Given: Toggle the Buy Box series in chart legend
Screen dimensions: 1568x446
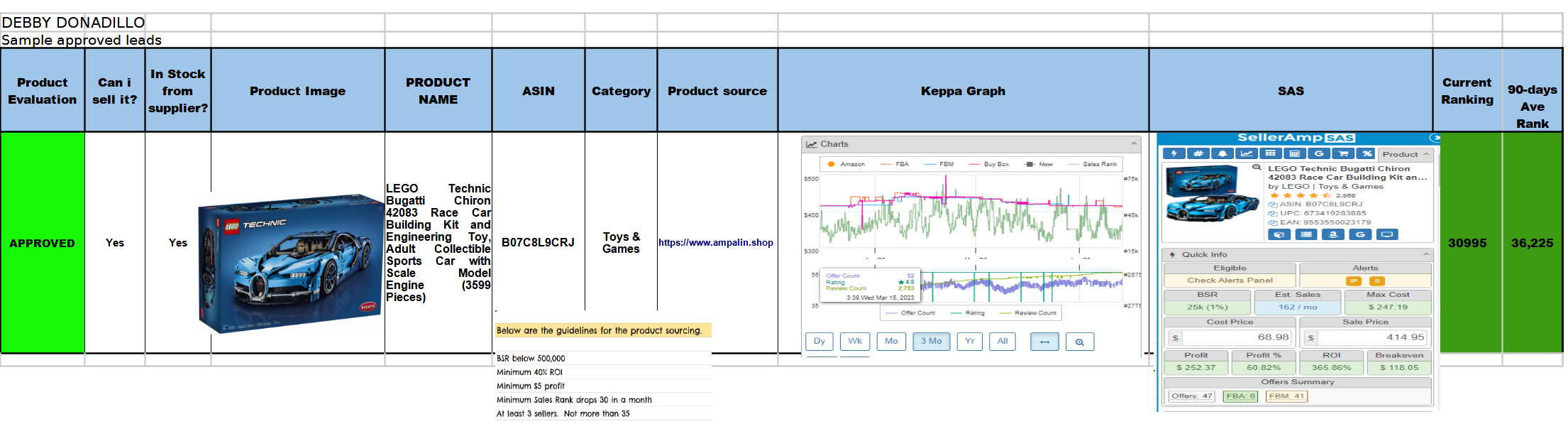Looking at the screenshot, I should coord(989,164).
